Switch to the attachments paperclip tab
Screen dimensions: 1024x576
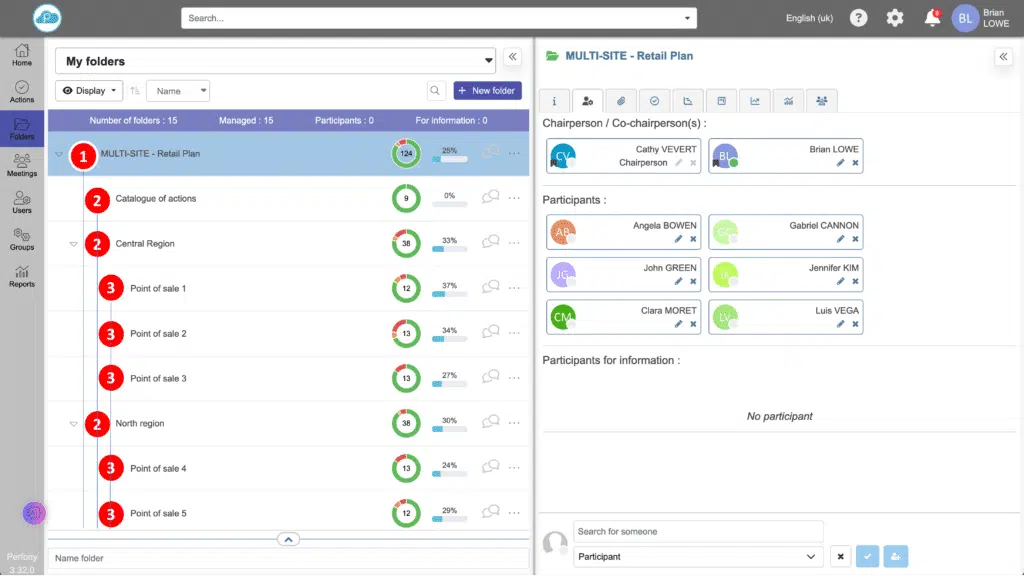[x=621, y=101]
